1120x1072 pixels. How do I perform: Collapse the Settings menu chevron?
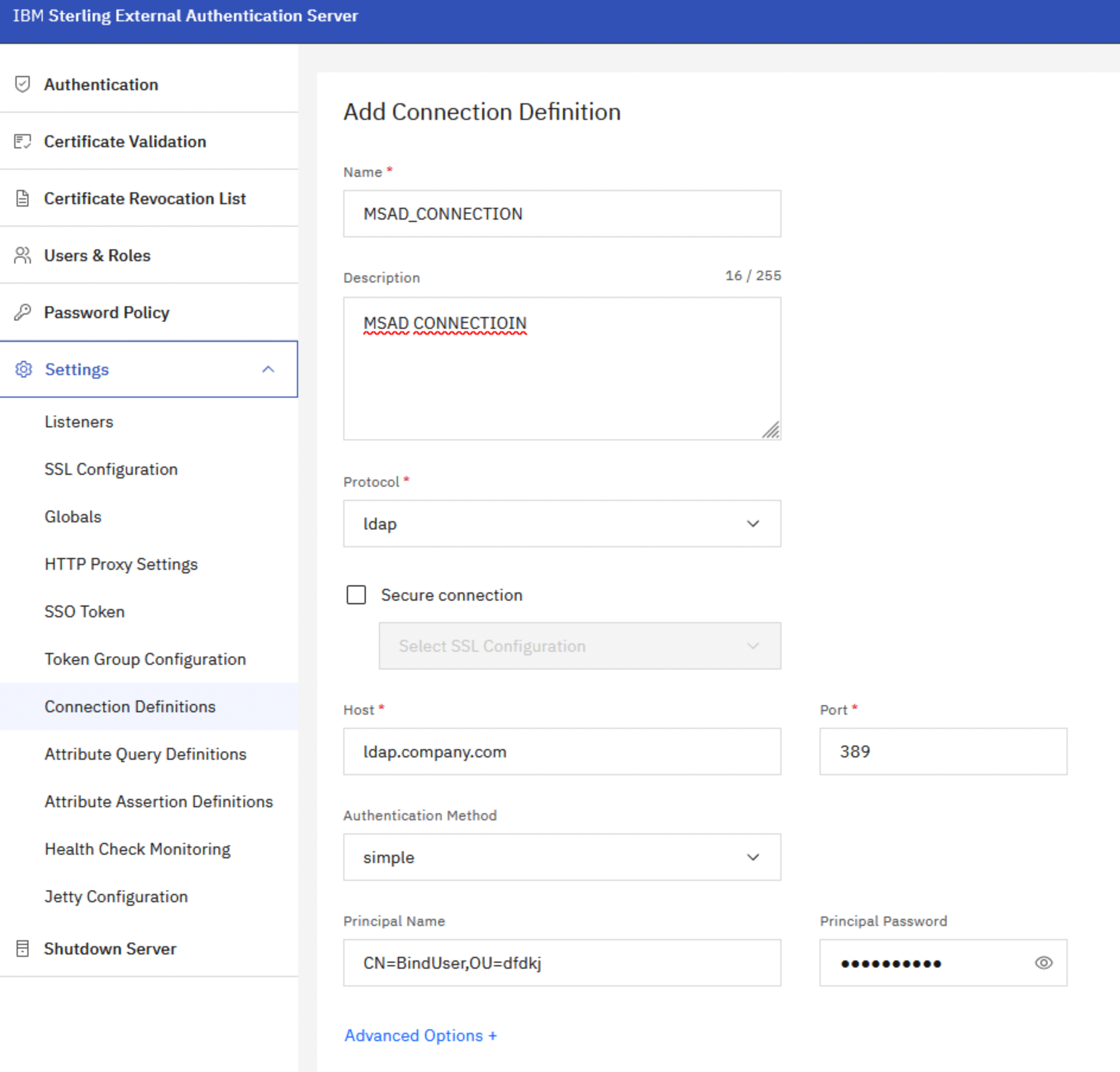[x=268, y=369]
